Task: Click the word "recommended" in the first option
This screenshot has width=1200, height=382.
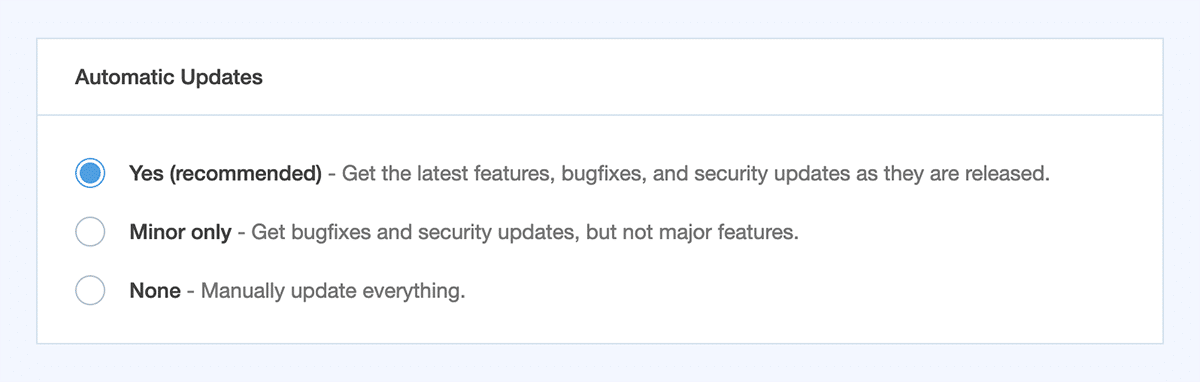Action: pos(245,173)
